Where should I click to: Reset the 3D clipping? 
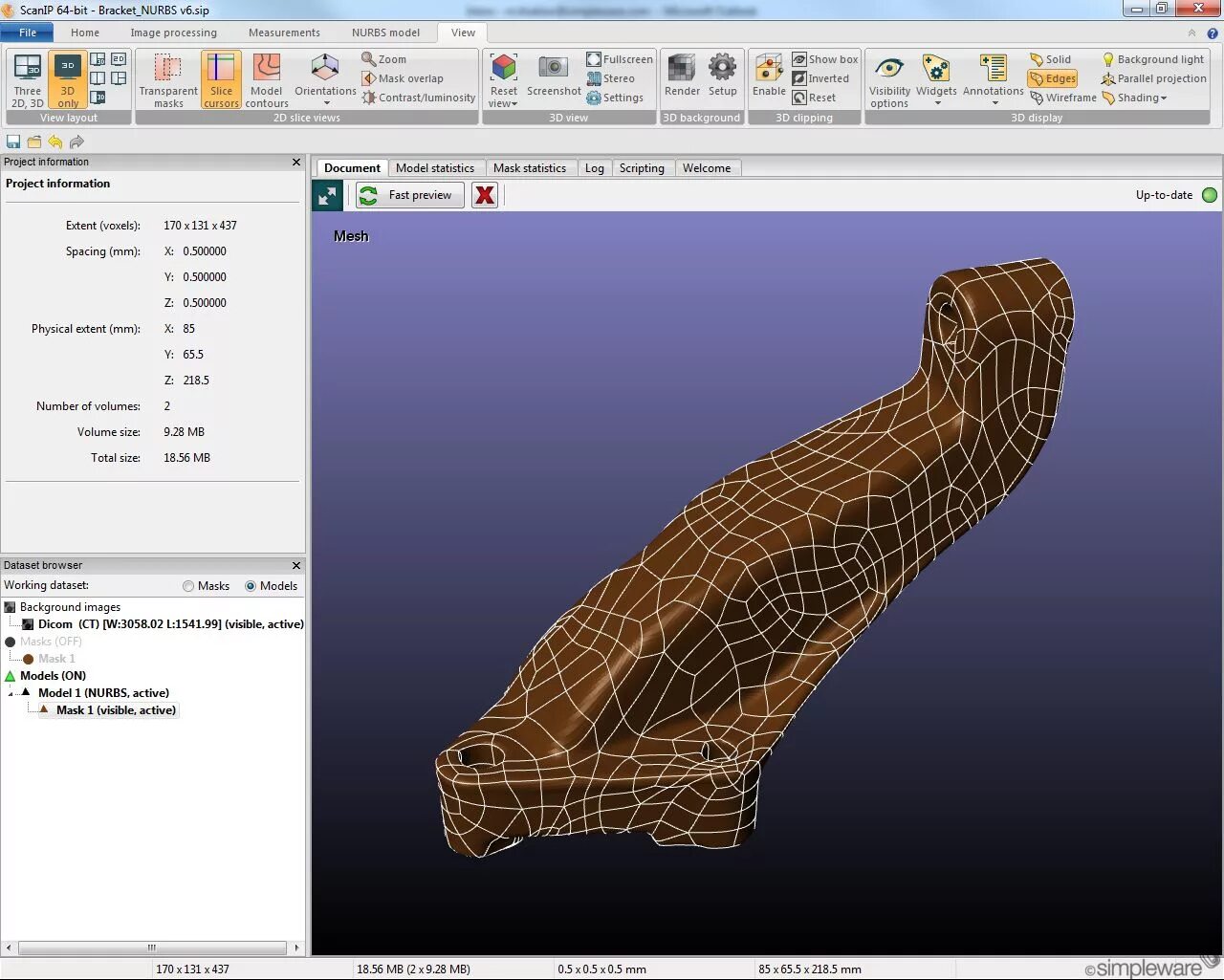(x=814, y=98)
